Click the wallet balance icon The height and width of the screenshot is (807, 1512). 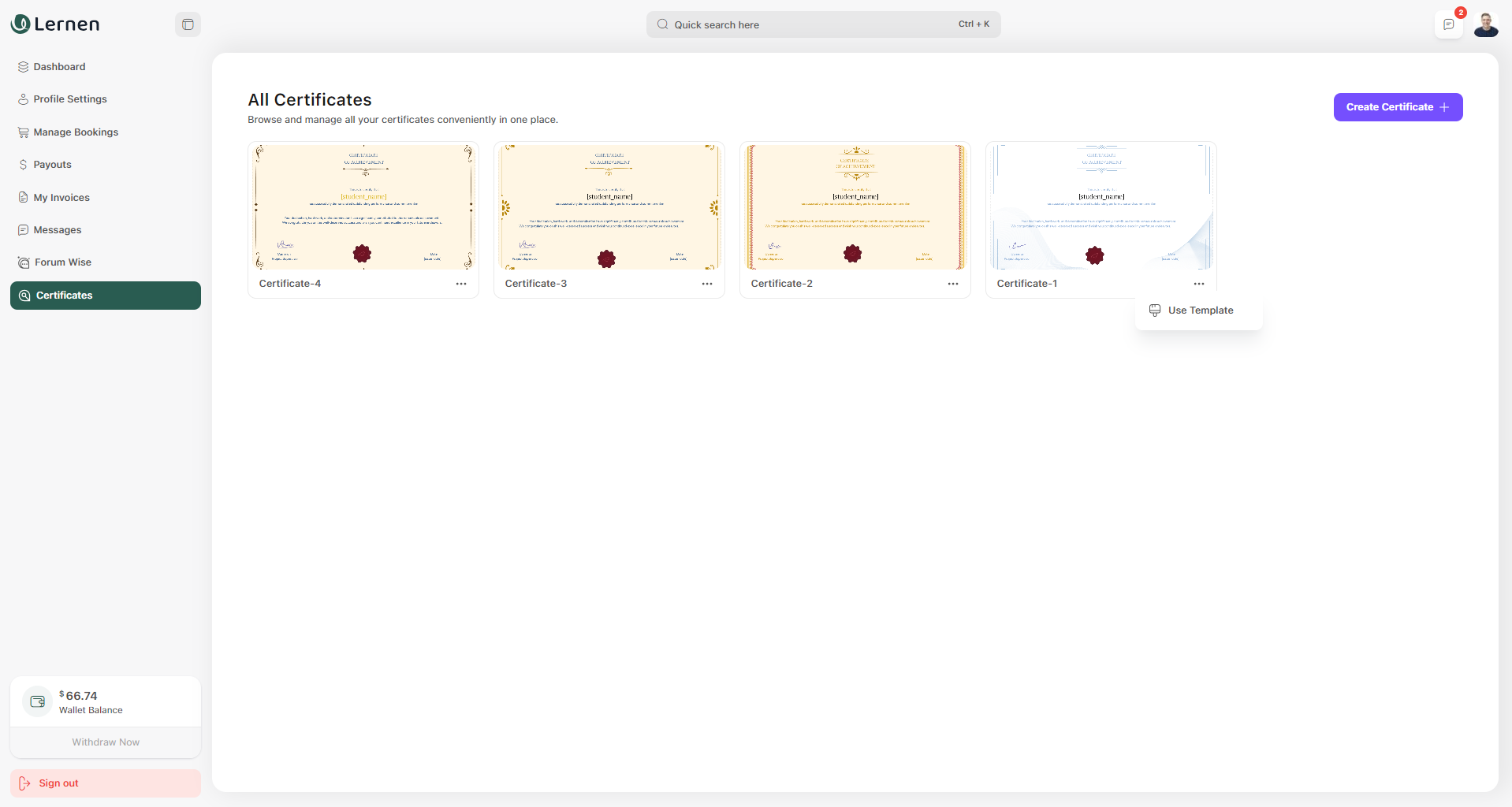[37, 701]
